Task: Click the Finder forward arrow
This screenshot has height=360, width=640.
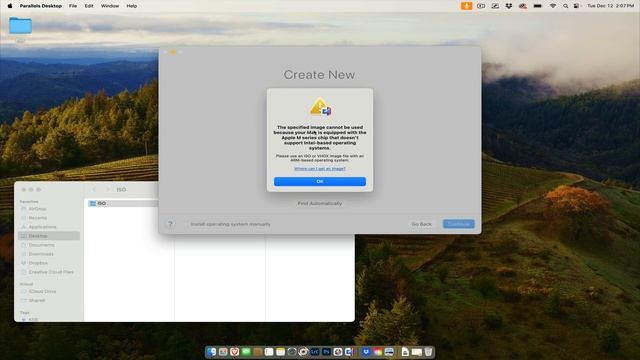Action: (107, 190)
